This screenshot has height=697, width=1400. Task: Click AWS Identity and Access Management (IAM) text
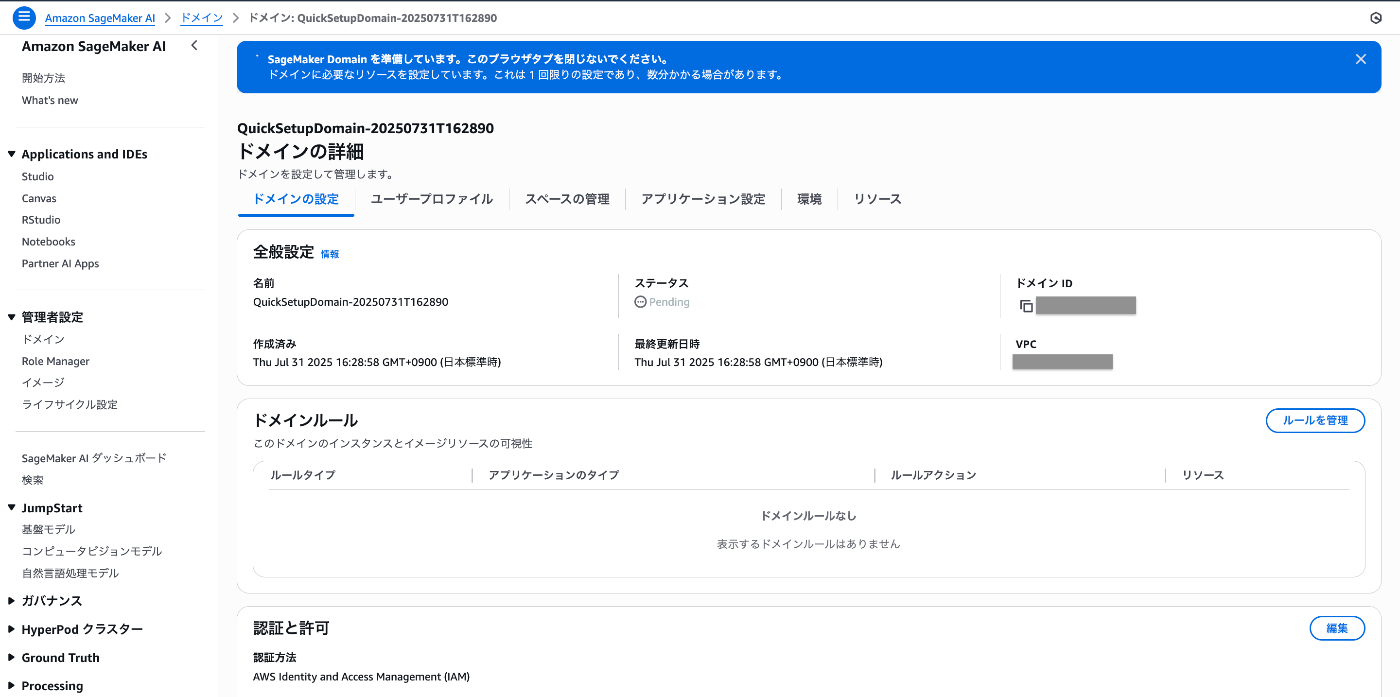[x=361, y=677]
